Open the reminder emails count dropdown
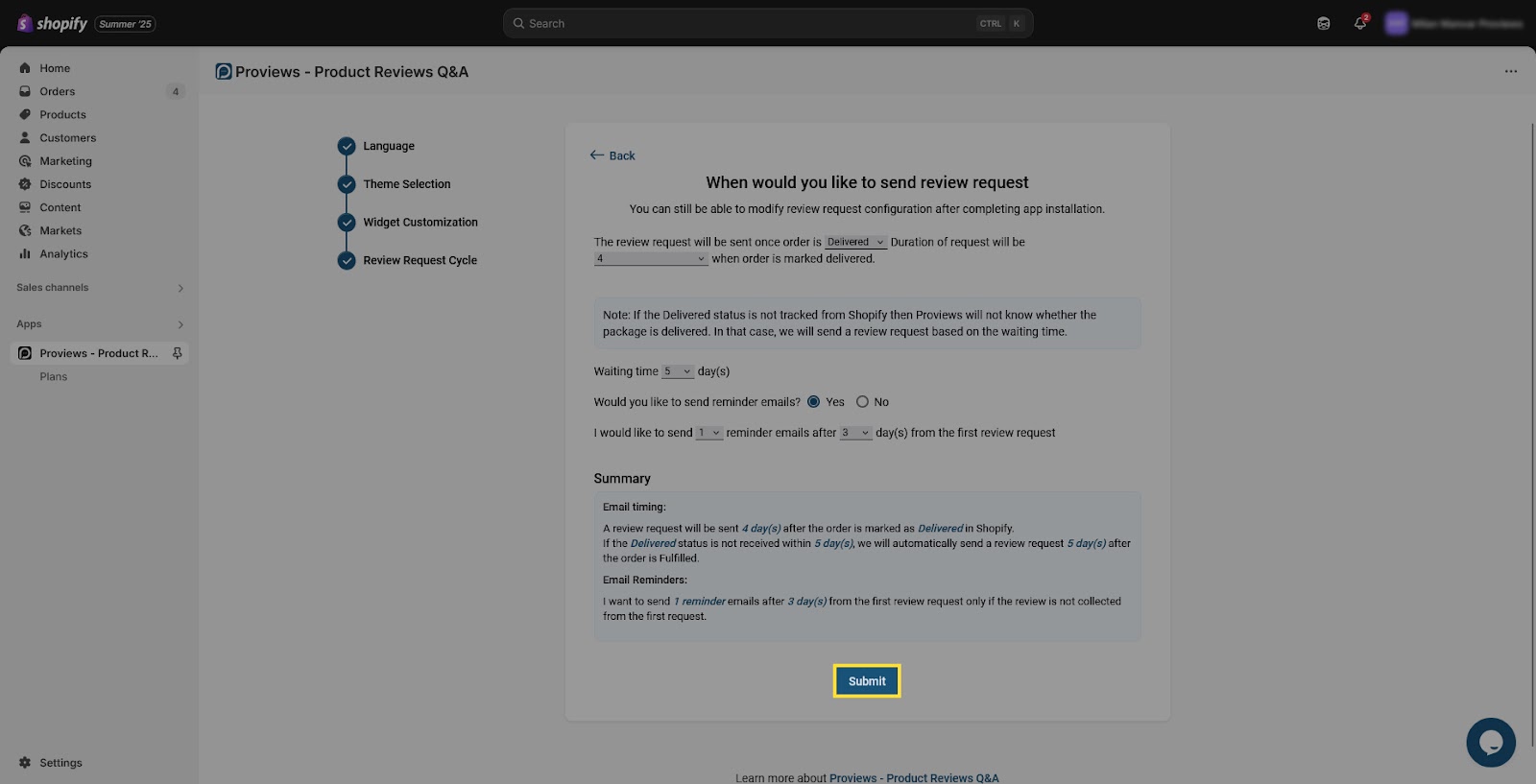 tap(709, 433)
